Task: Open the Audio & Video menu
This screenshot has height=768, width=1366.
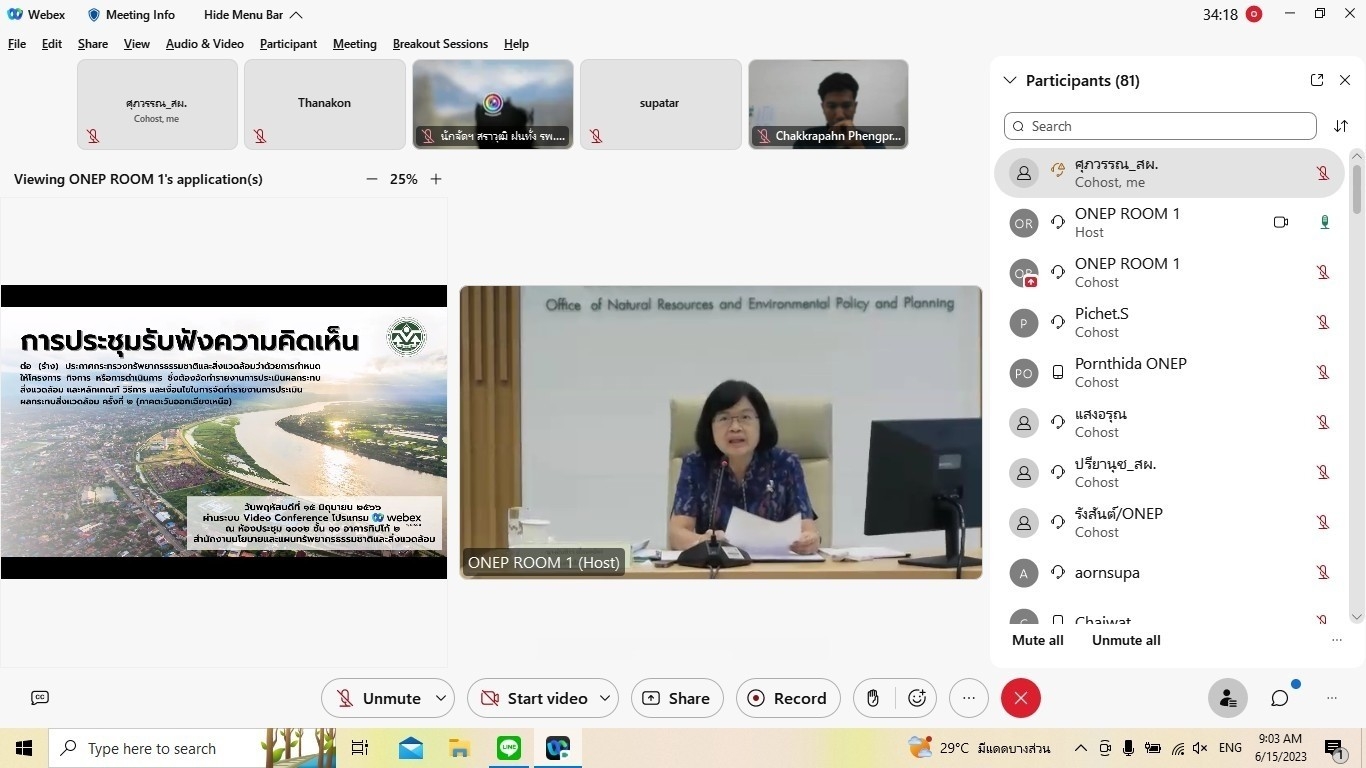Action: pos(204,44)
